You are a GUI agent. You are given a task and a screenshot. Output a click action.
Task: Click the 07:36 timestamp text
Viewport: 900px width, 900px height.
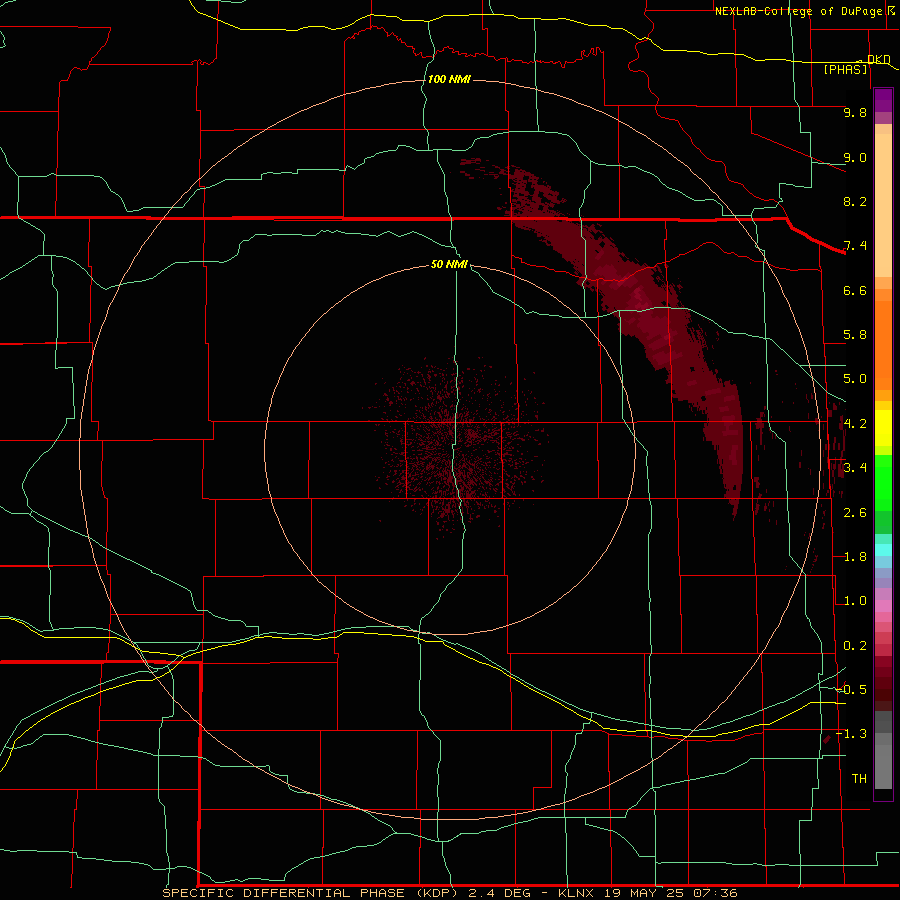(x=715, y=893)
